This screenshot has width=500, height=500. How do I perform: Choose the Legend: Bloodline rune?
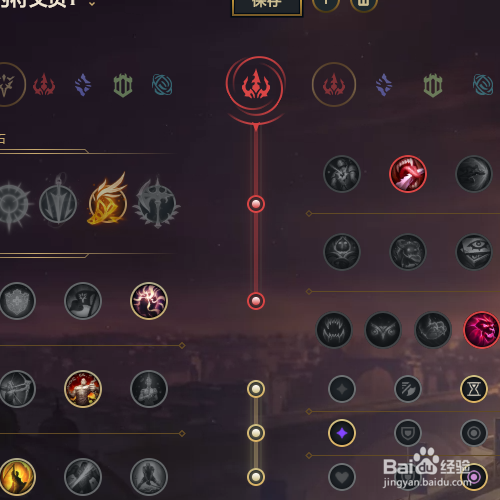click(149, 389)
